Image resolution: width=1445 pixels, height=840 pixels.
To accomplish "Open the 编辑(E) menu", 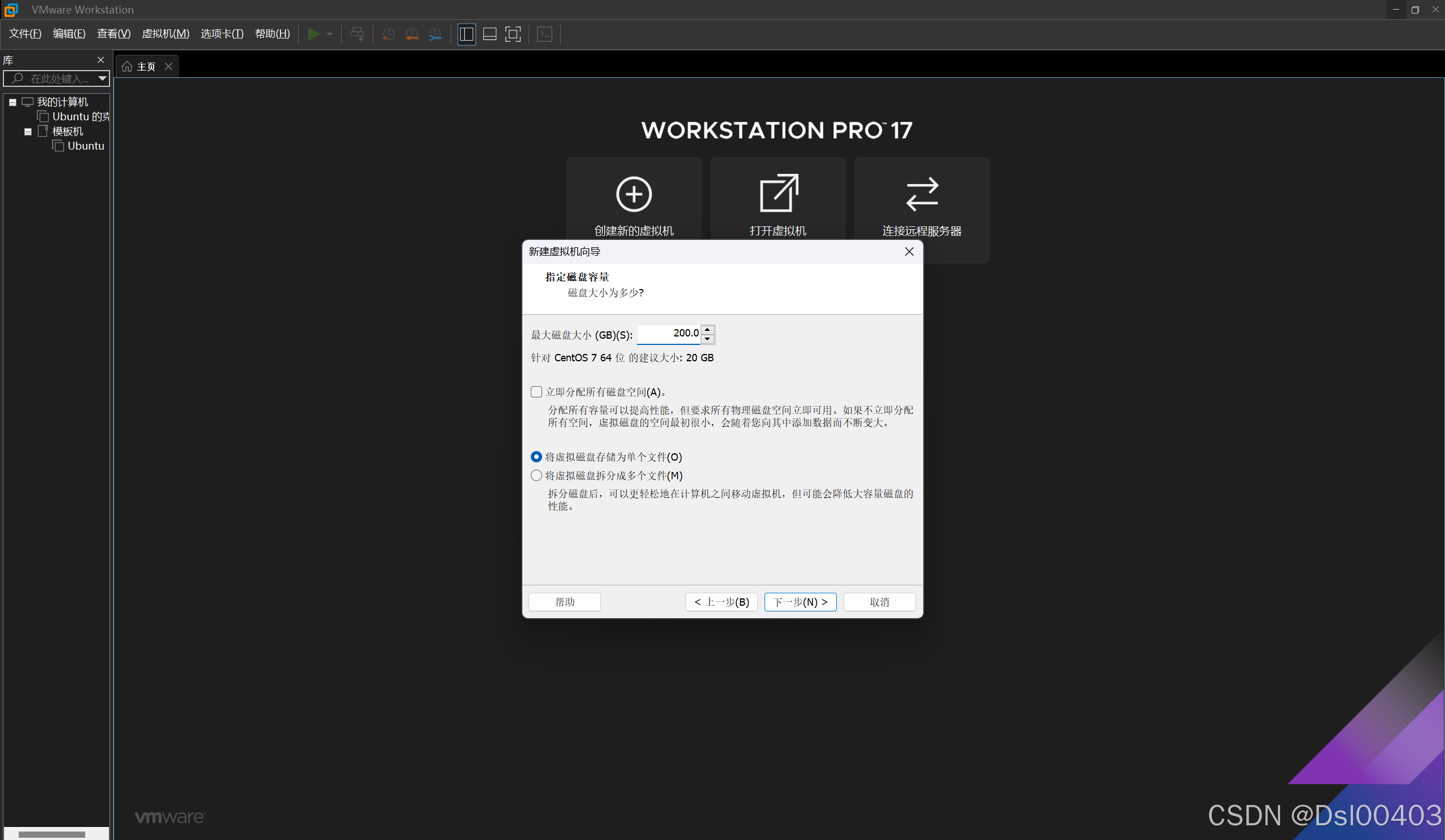I will point(69,34).
